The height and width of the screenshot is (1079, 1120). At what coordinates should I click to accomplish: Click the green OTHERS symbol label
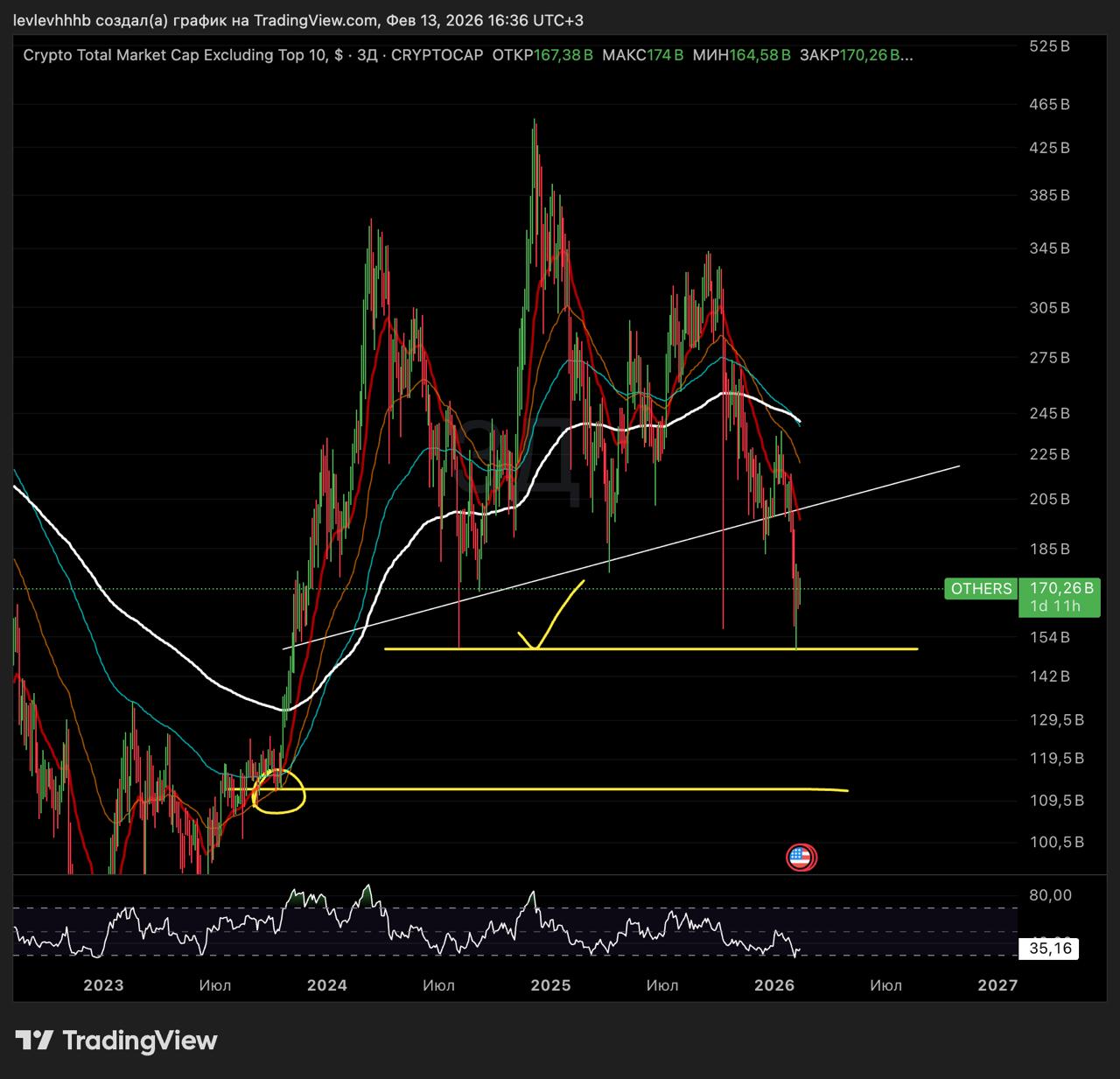point(981,589)
